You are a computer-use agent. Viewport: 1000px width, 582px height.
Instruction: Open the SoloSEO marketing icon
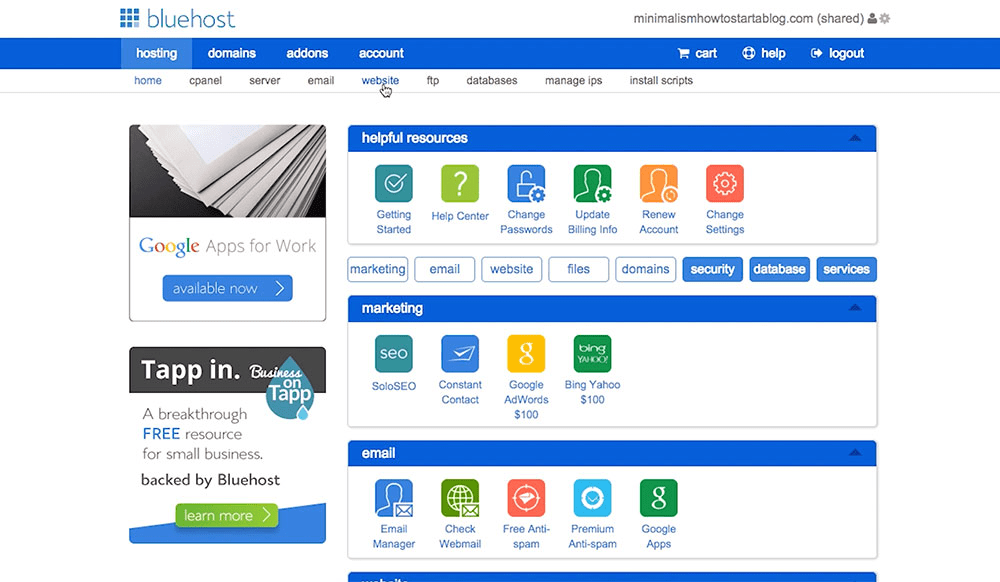click(393, 354)
